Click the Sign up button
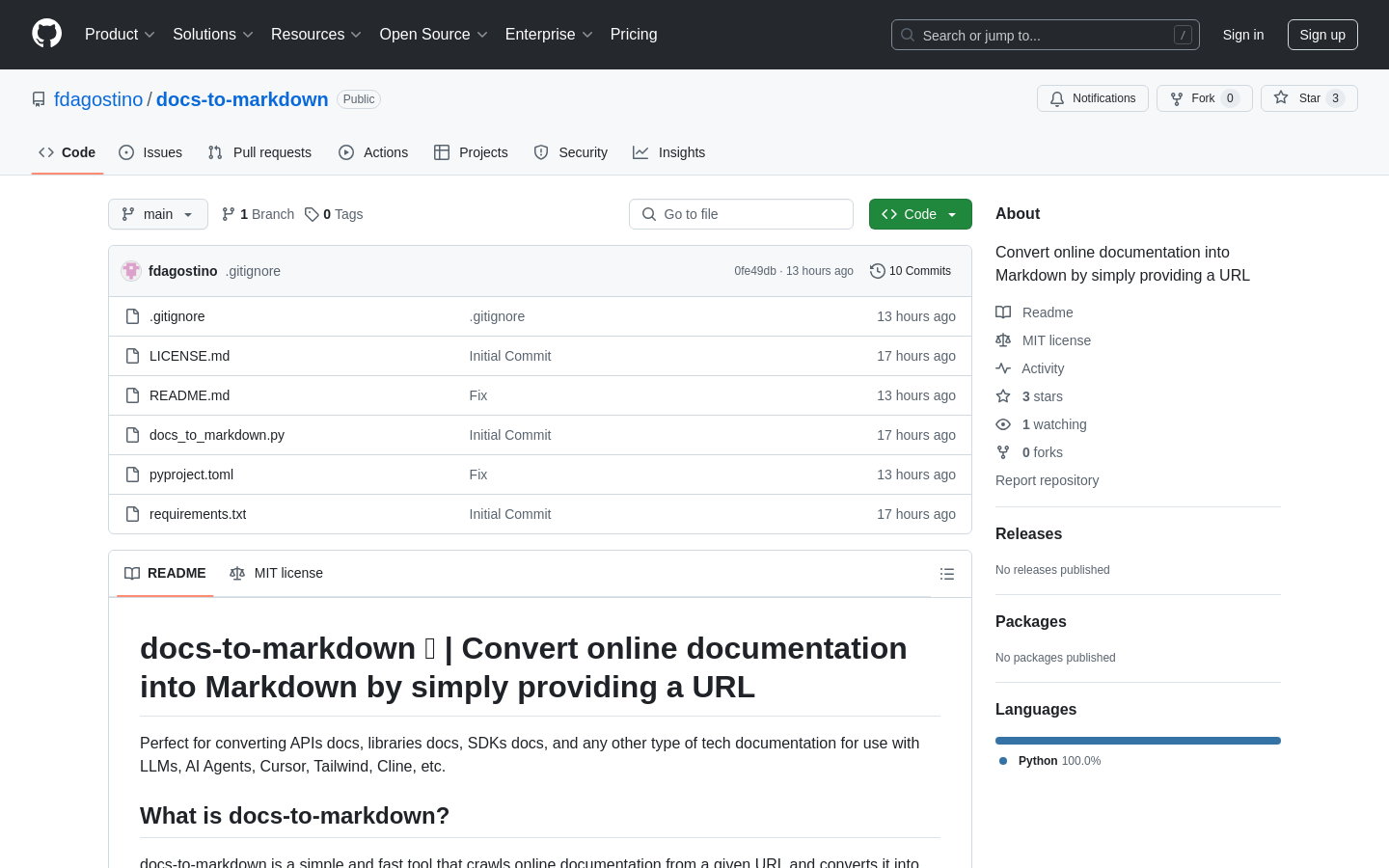This screenshot has height=868, width=1389. tap(1322, 35)
